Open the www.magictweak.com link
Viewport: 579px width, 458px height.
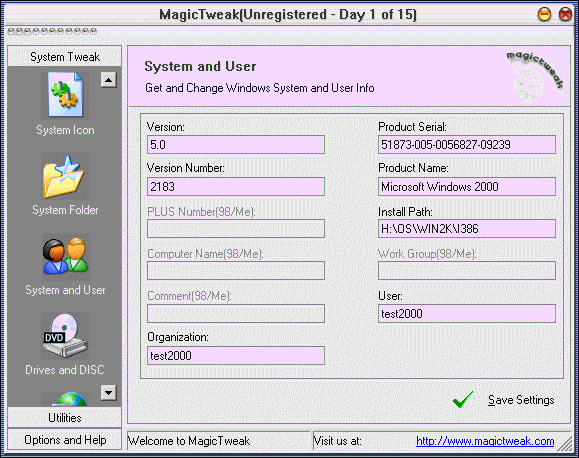click(485, 441)
